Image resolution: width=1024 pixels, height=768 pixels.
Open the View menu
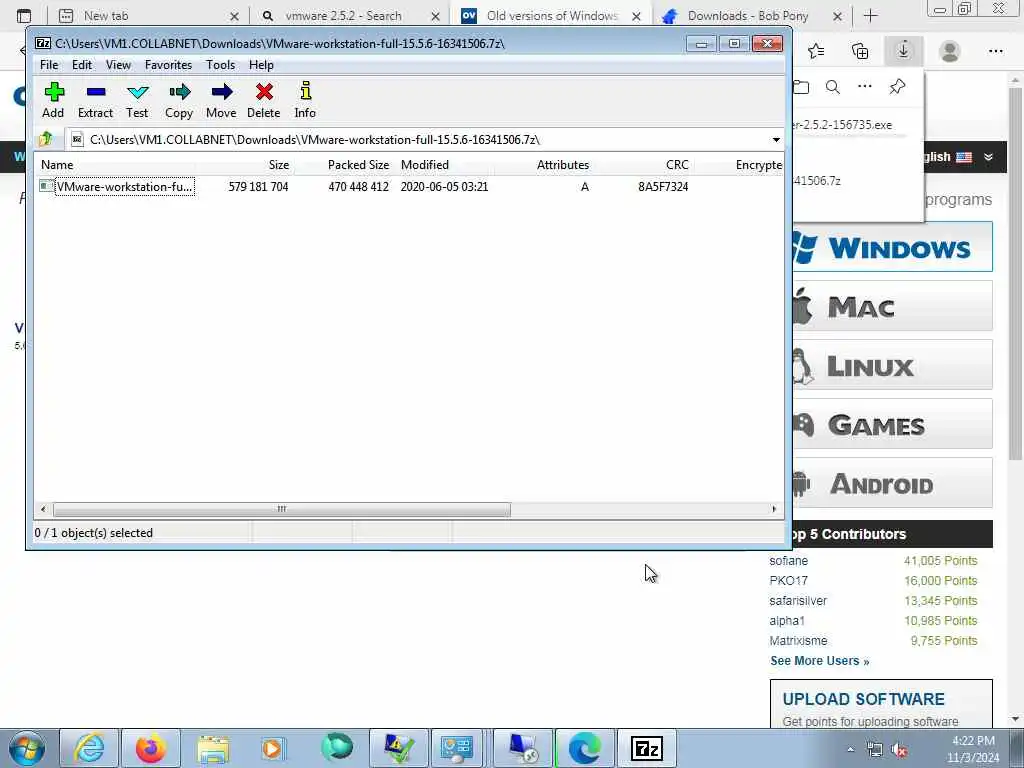[118, 65]
